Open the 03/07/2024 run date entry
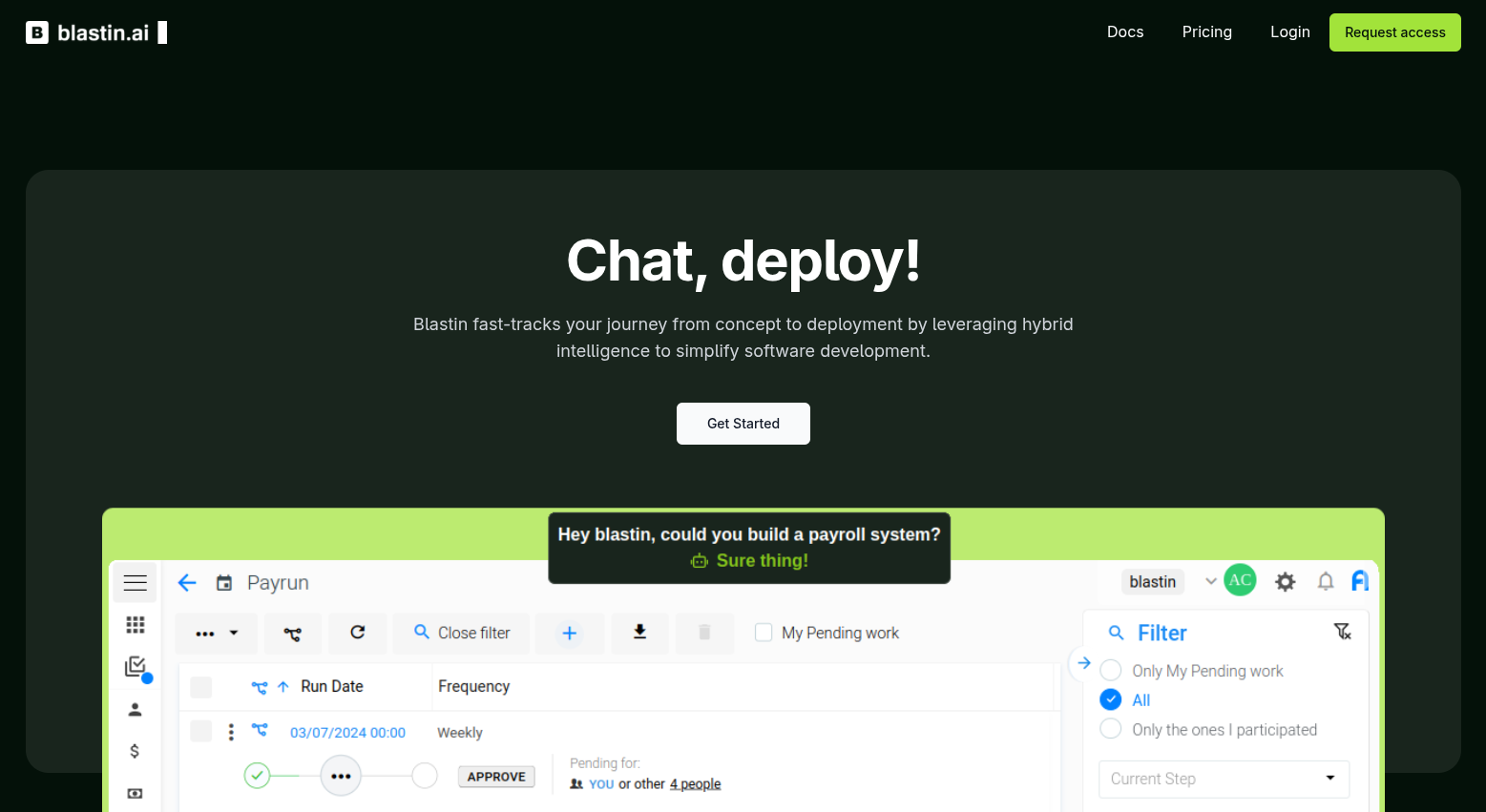Viewport: 1486px width, 812px height. (x=347, y=733)
